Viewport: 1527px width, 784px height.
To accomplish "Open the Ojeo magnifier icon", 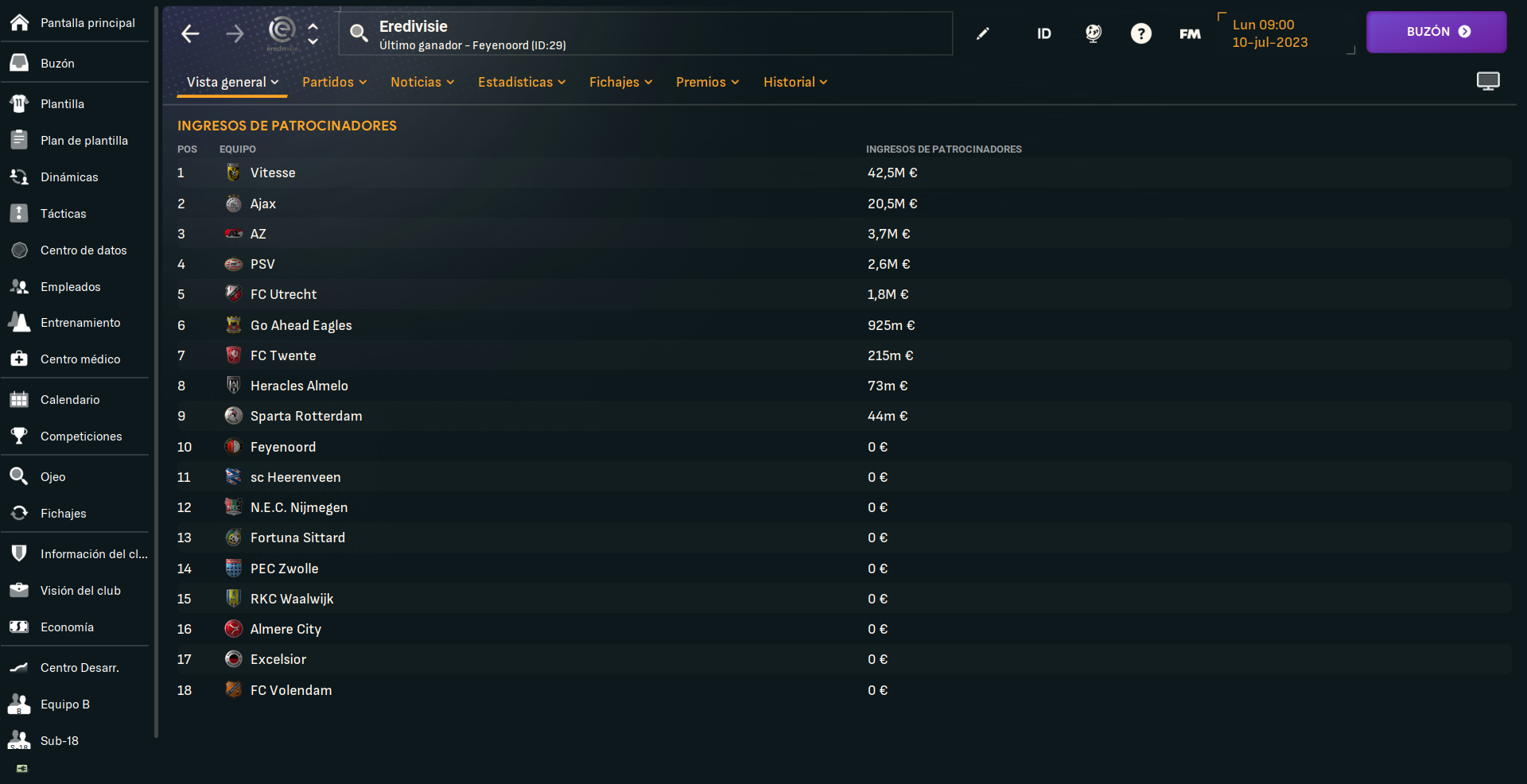I will [19, 476].
